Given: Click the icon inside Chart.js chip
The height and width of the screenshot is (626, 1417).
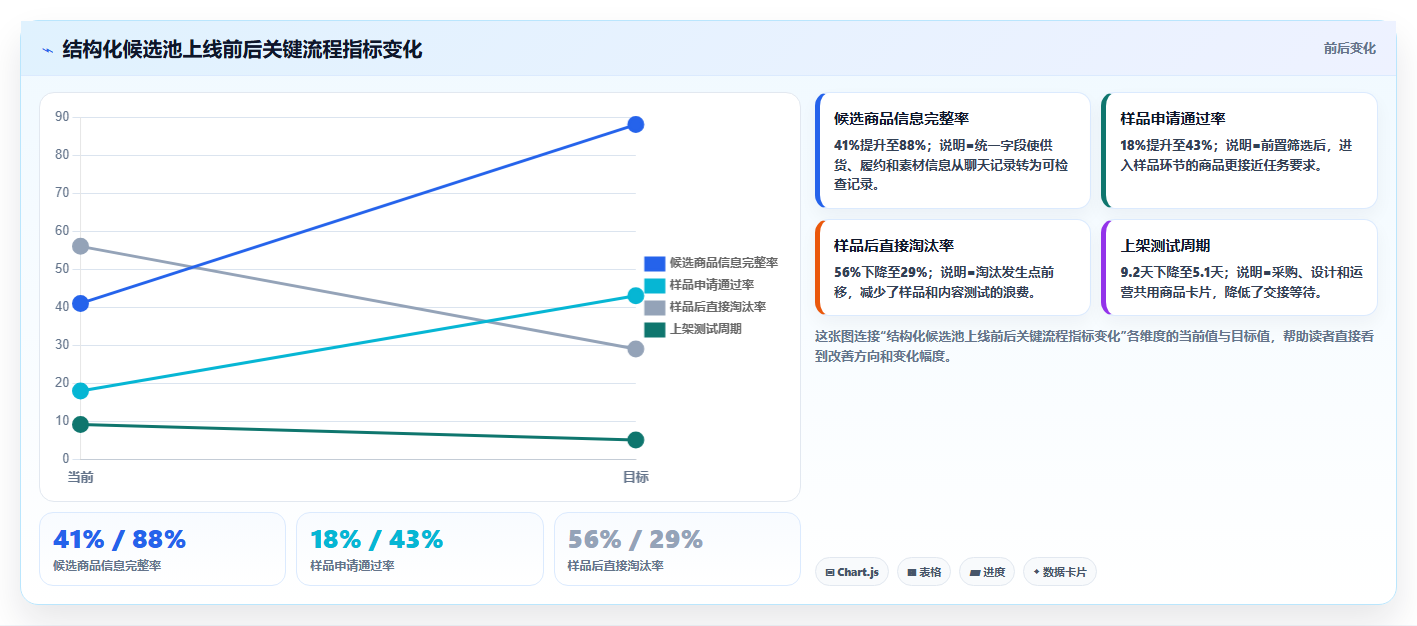Looking at the screenshot, I should (830, 573).
